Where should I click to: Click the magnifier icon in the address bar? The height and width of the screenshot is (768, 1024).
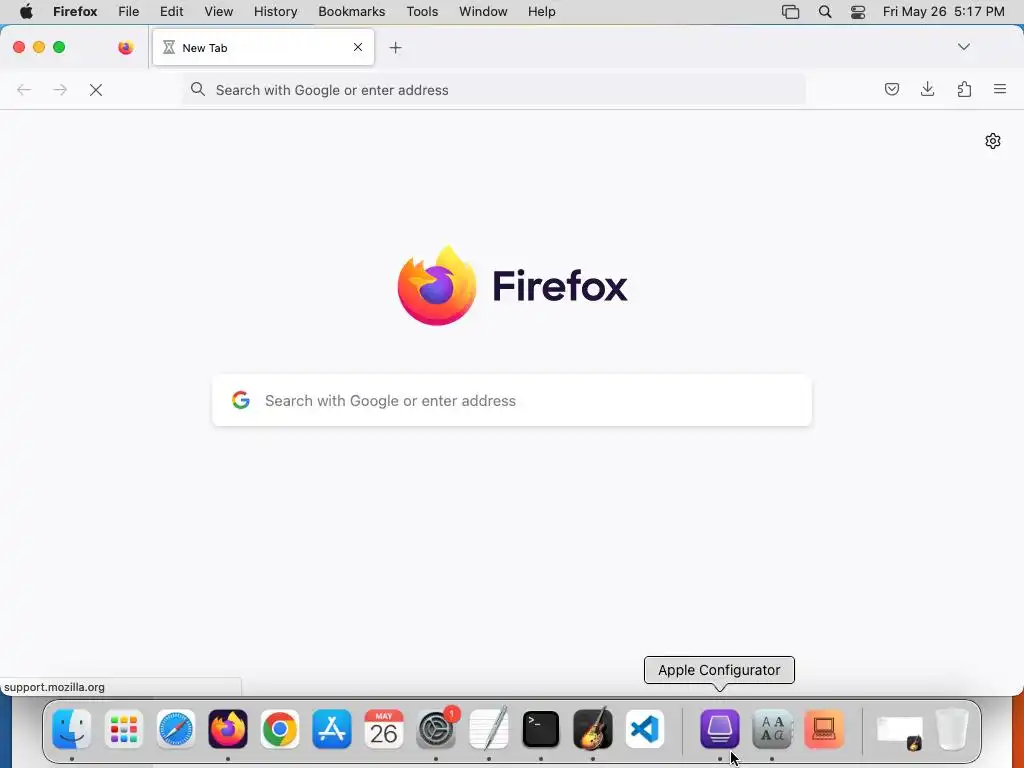point(198,89)
